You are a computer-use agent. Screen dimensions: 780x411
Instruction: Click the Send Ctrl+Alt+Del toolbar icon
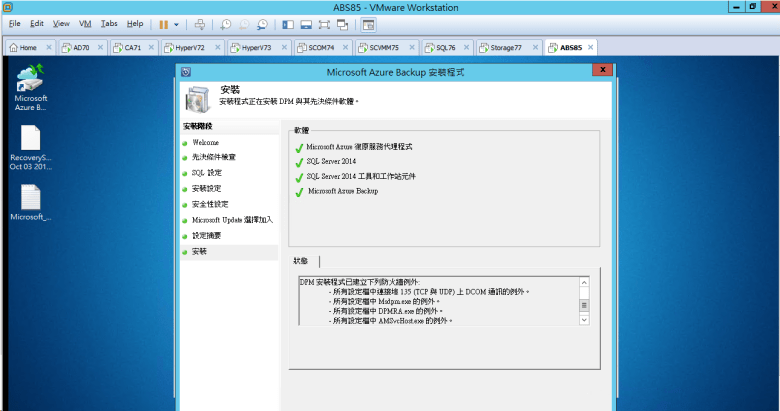tap(199, 23)
